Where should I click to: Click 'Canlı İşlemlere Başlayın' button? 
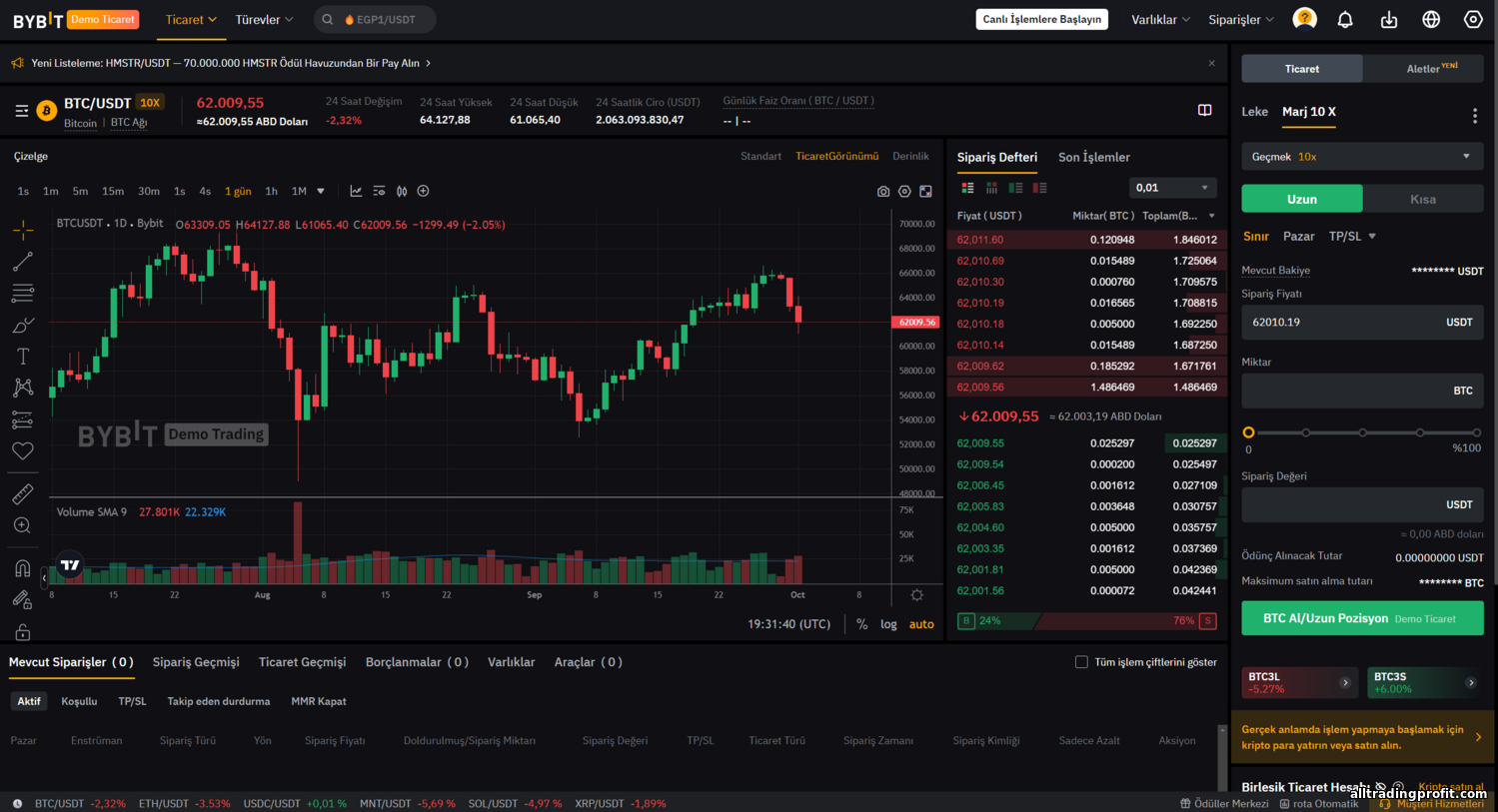tap(1041, 19)
